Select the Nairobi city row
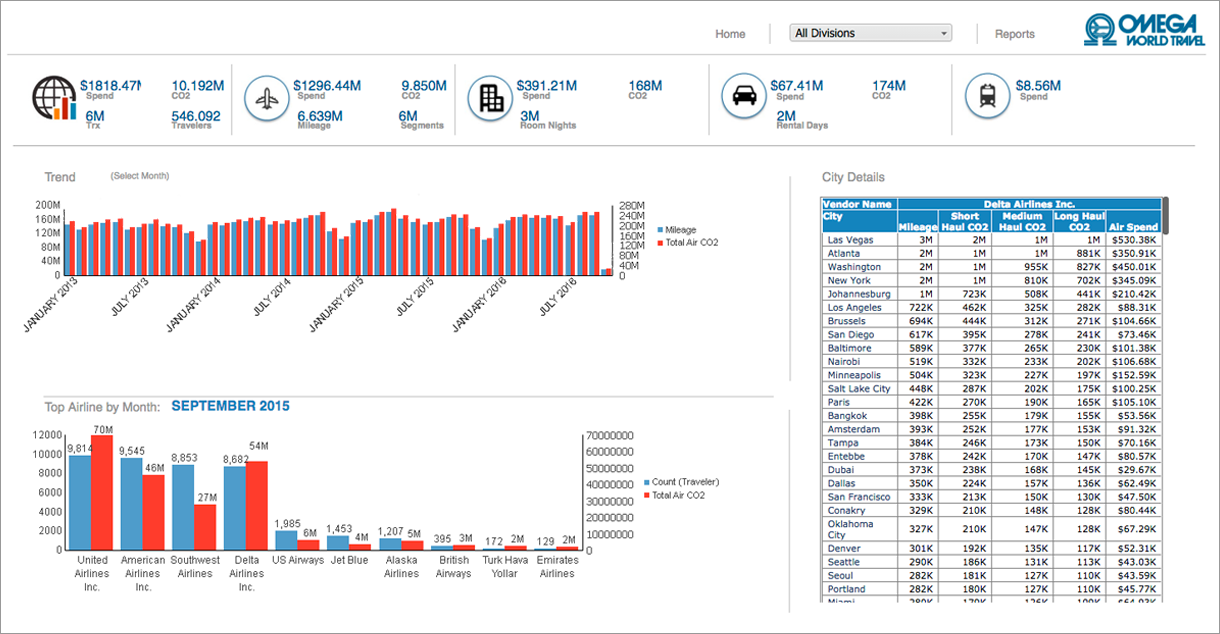This screenshot has width=1220, height=634. point(991,362)
